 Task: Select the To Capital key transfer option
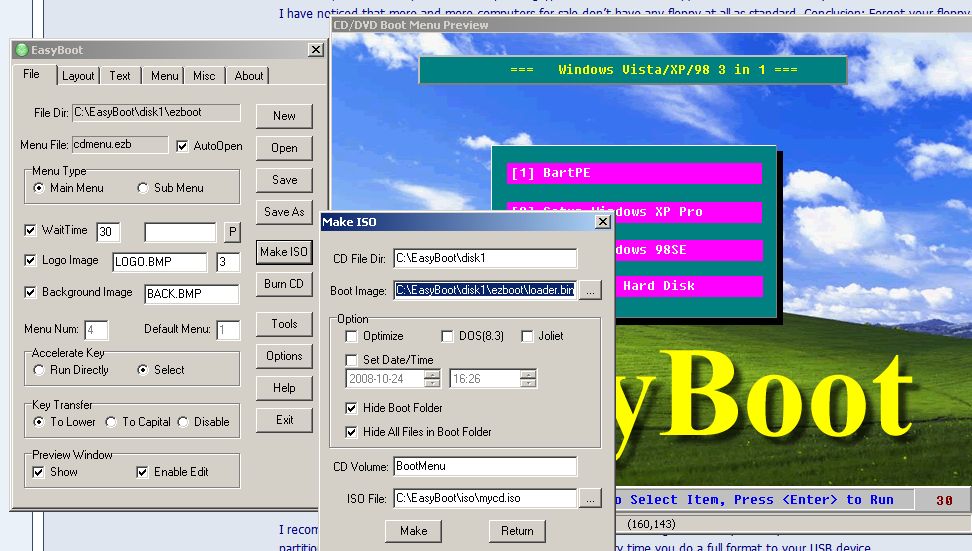coord(111,422)
